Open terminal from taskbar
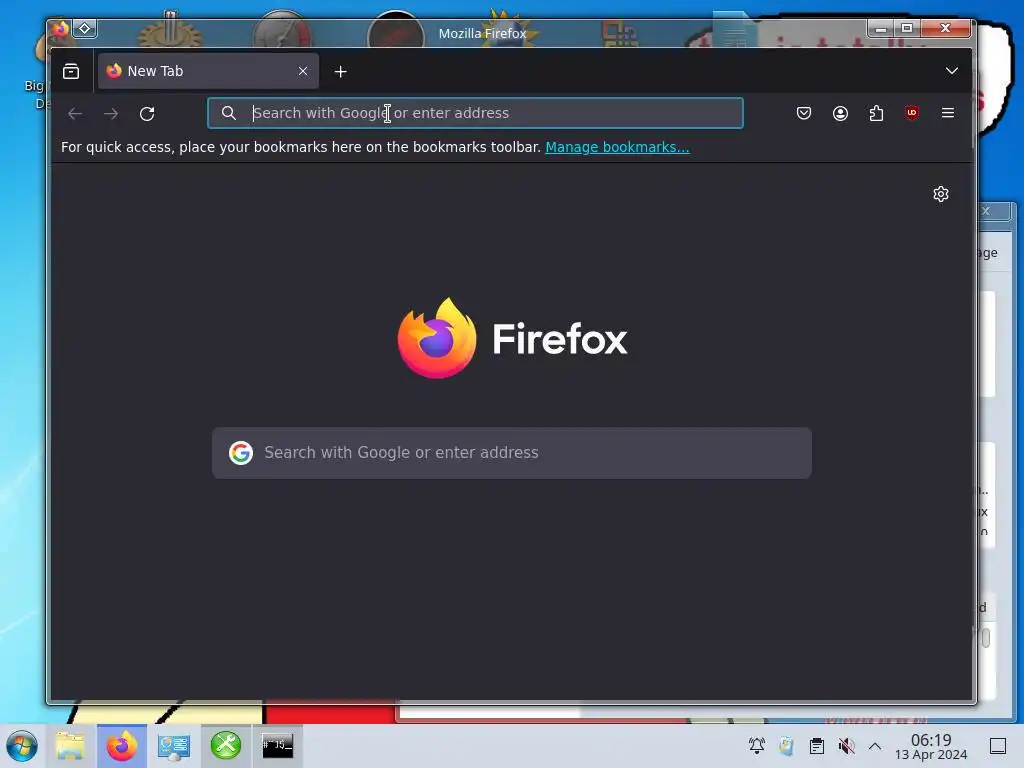This screenshot has height=768, width=1024. click(278, 746)
